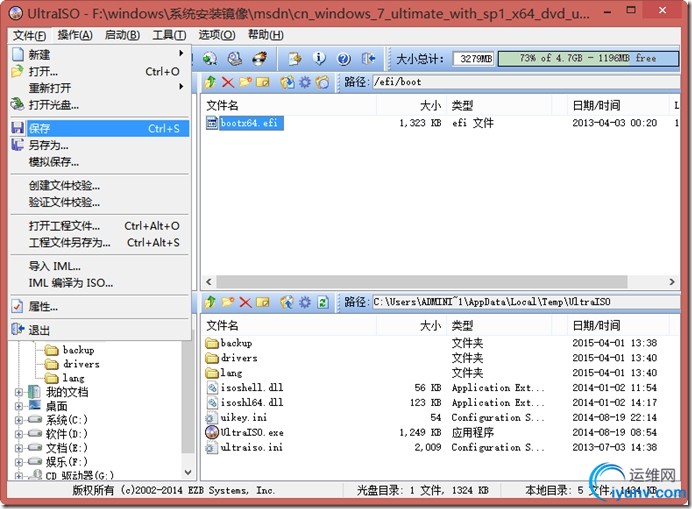692x509 pixels.
Task: Open the 帮助(H) menu
Action: click(266, 35)
